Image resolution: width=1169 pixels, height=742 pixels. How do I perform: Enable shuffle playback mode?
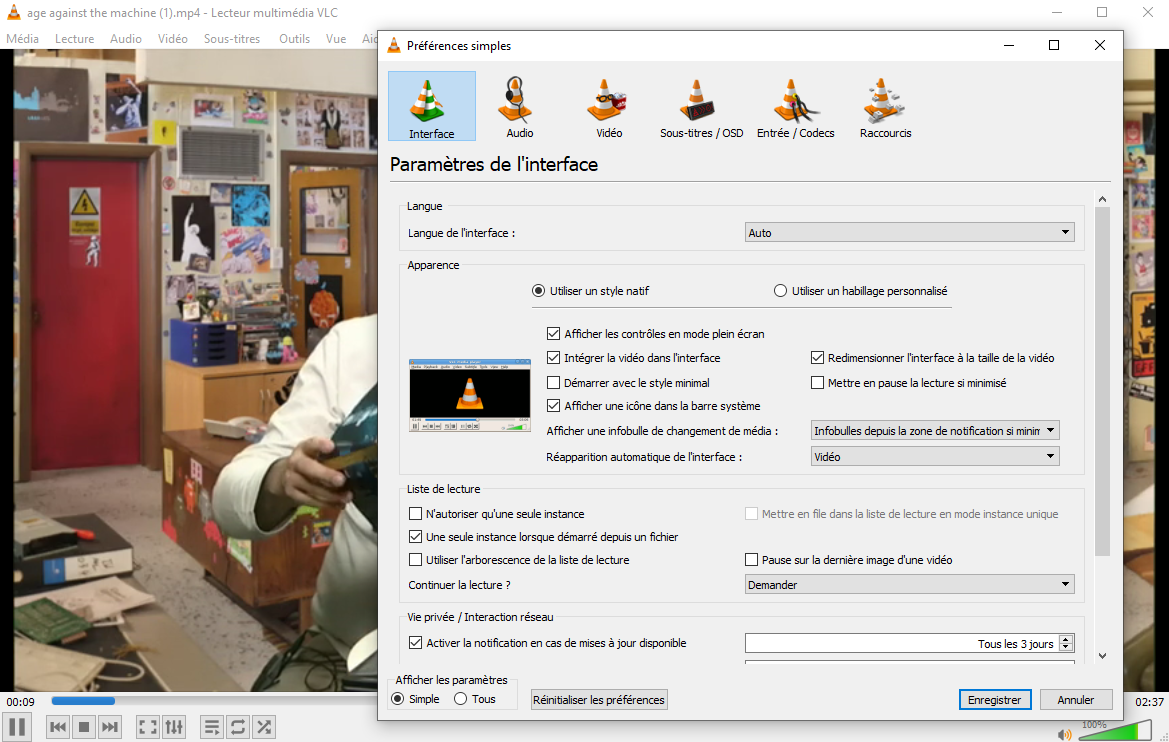pyautogui.click(x=264, y=727)
